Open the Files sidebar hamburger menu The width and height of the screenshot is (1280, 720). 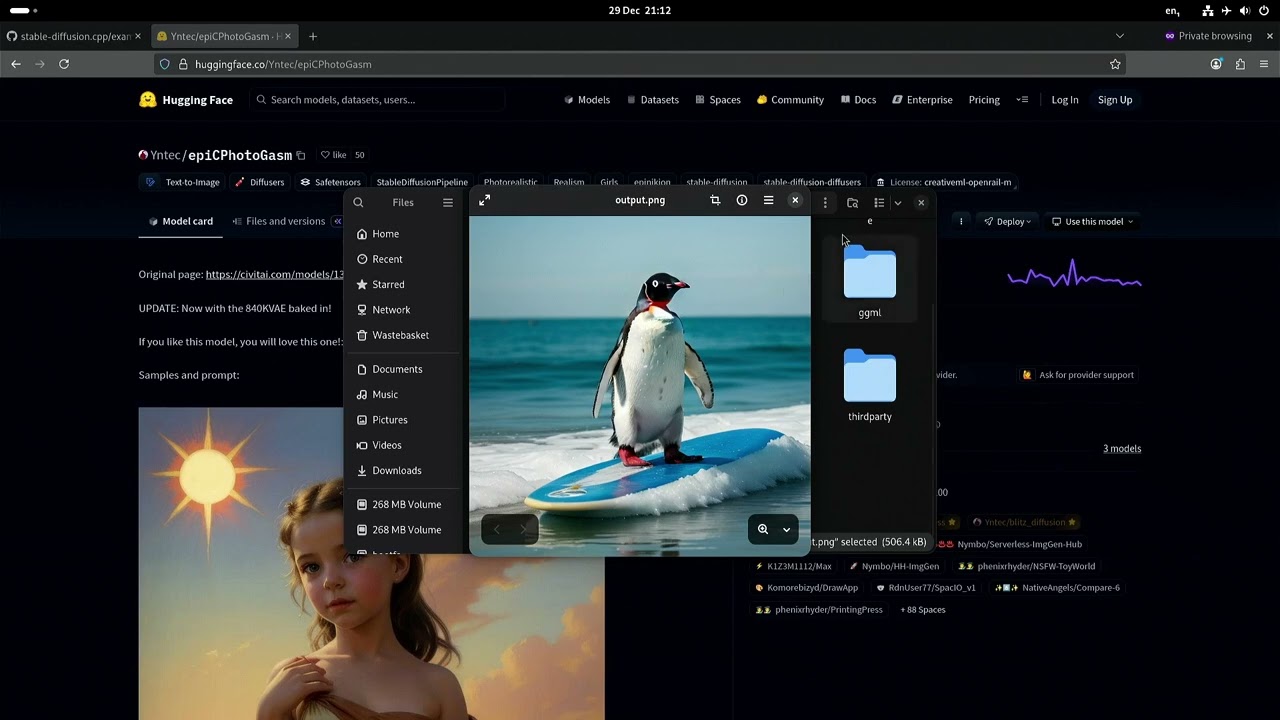tap(448, 203)
